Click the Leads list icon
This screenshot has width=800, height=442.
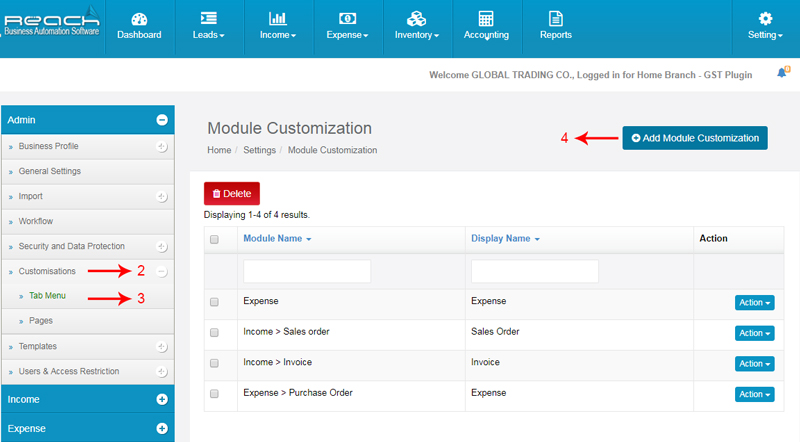point(209,18)
